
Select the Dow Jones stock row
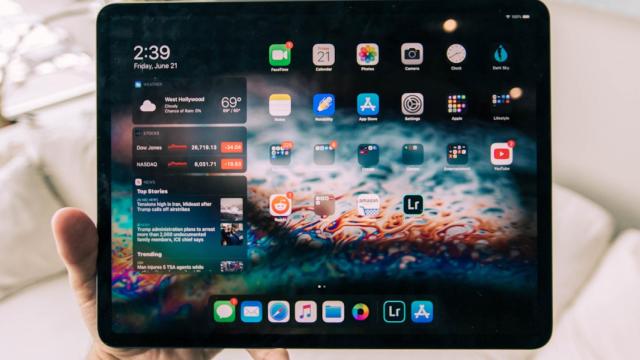tap(189, 147)
